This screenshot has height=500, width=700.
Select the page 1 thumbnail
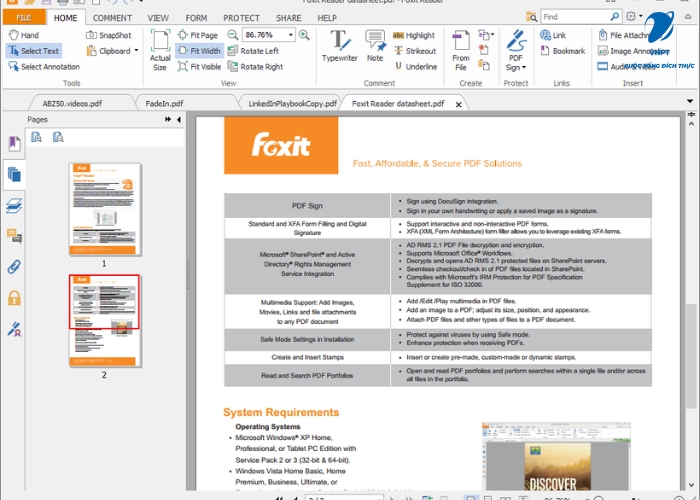click(105, 209)
